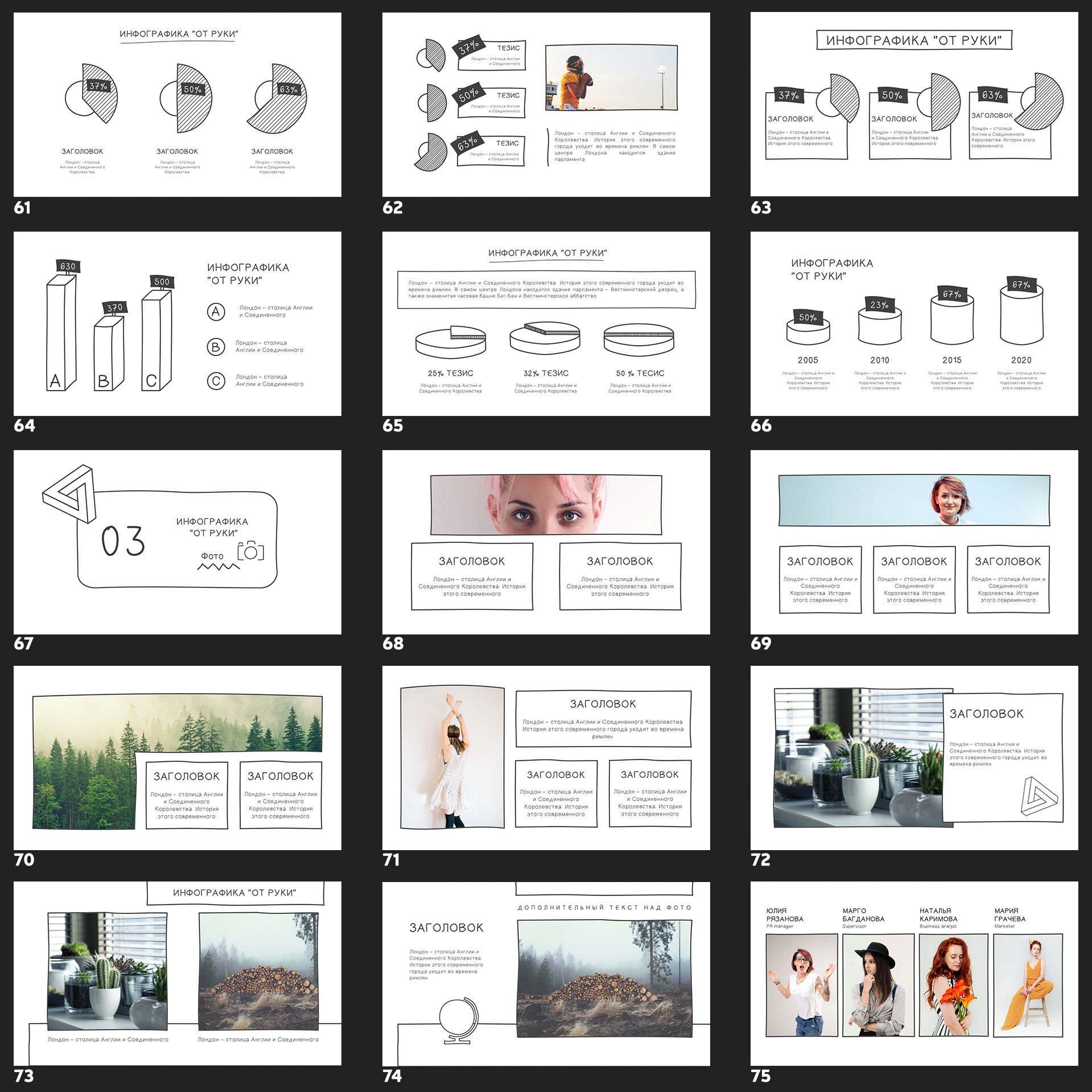Image resolution: width=1092 pixels, height=1092 pixels.
Task: Select slide thumbnail numbered 72
Action: (x=914, y=758)
